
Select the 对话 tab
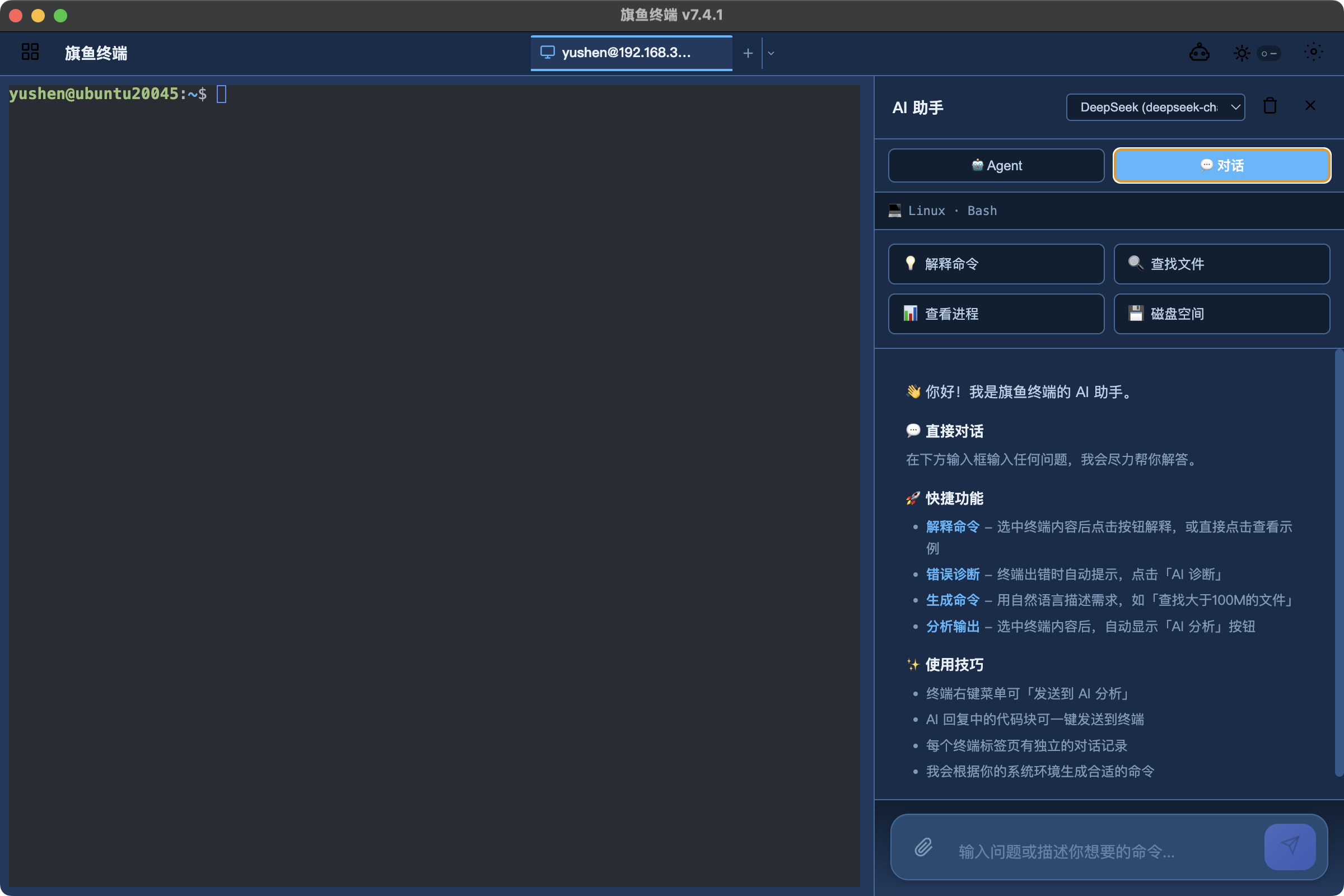pos(1221,165)
